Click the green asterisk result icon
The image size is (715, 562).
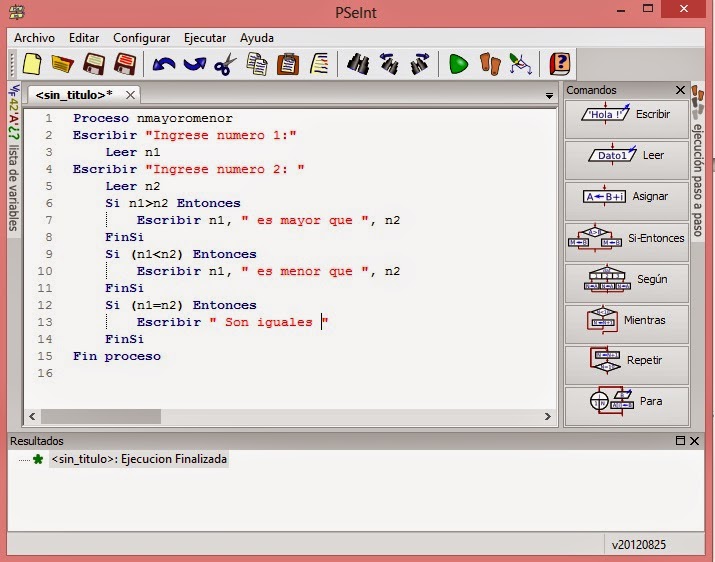tap(38, 459)
